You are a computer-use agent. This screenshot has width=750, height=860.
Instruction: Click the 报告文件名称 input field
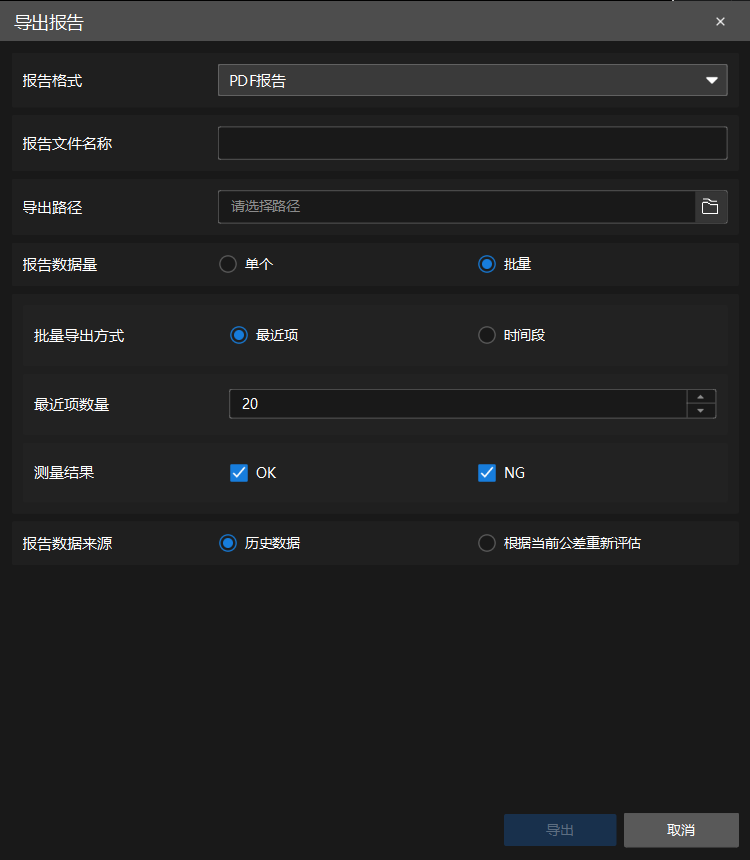[472, 143]
